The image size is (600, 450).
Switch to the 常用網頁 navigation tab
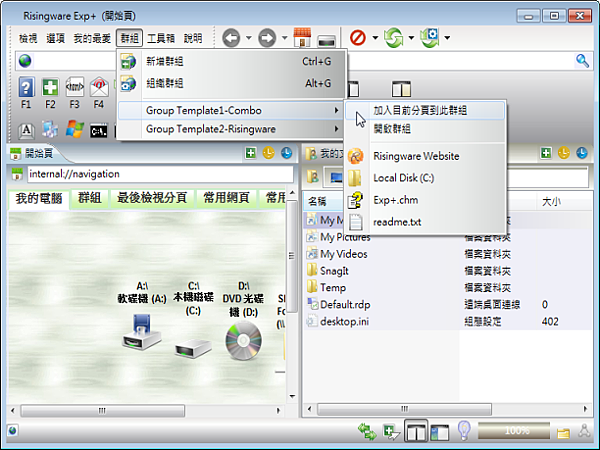226,198
